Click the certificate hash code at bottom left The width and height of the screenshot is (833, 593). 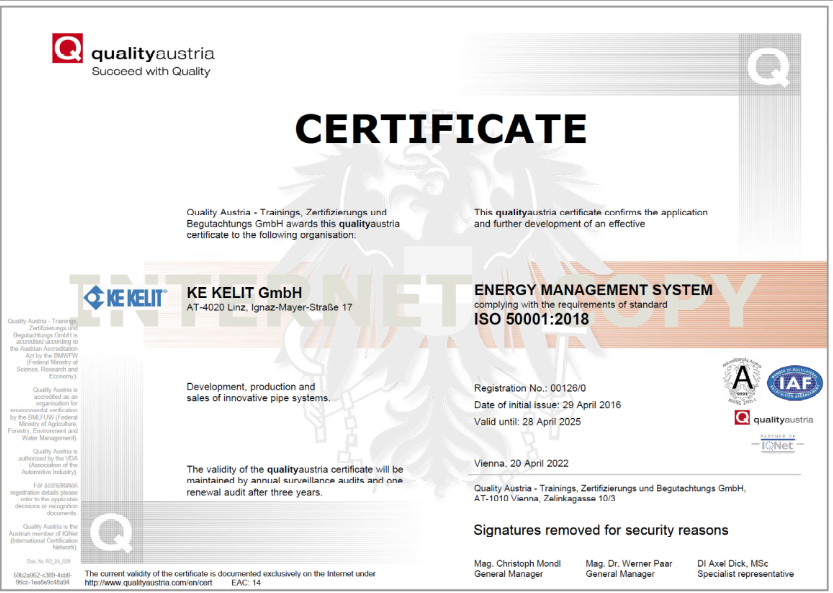[x=41, y=579]
